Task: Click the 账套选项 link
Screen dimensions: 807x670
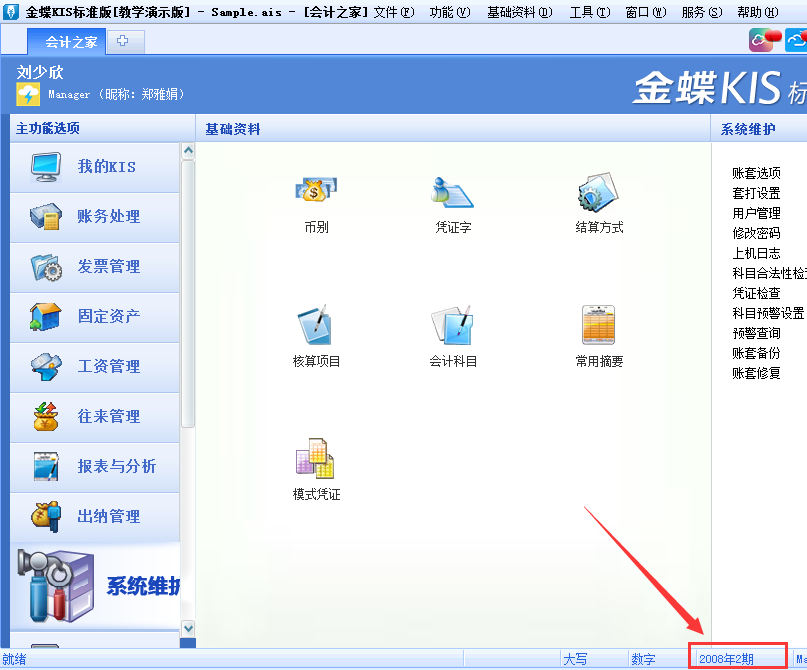Action: [756, 173]
